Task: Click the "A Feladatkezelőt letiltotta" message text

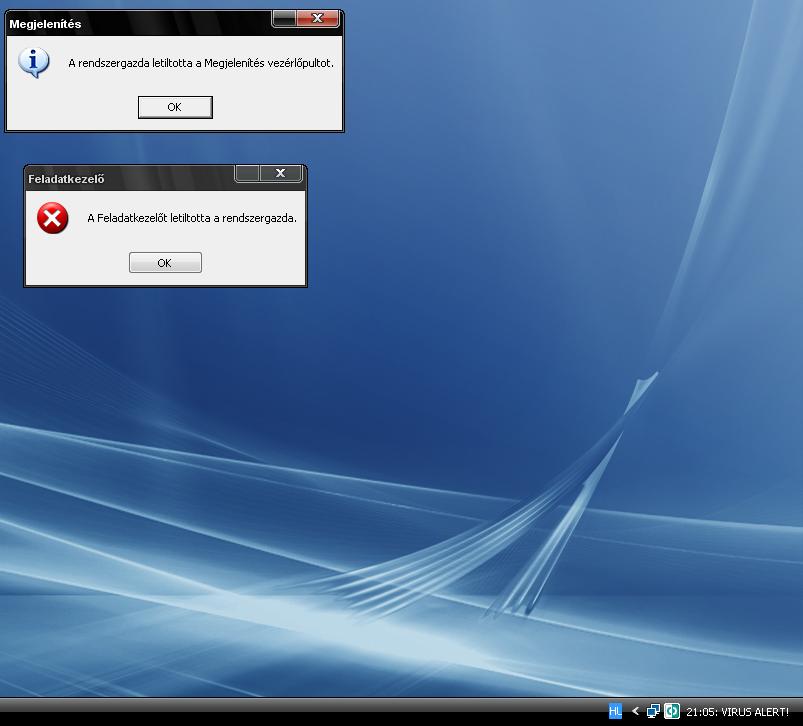Action: point(192,218)
